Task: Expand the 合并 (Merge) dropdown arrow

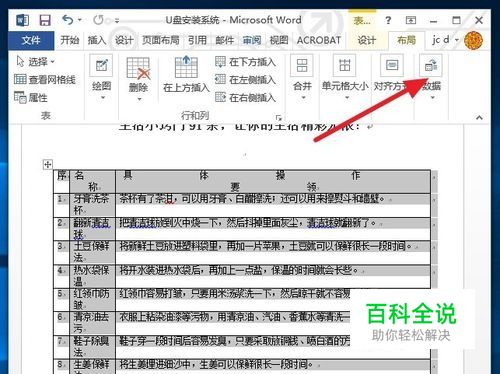Action: pos(303,98)
